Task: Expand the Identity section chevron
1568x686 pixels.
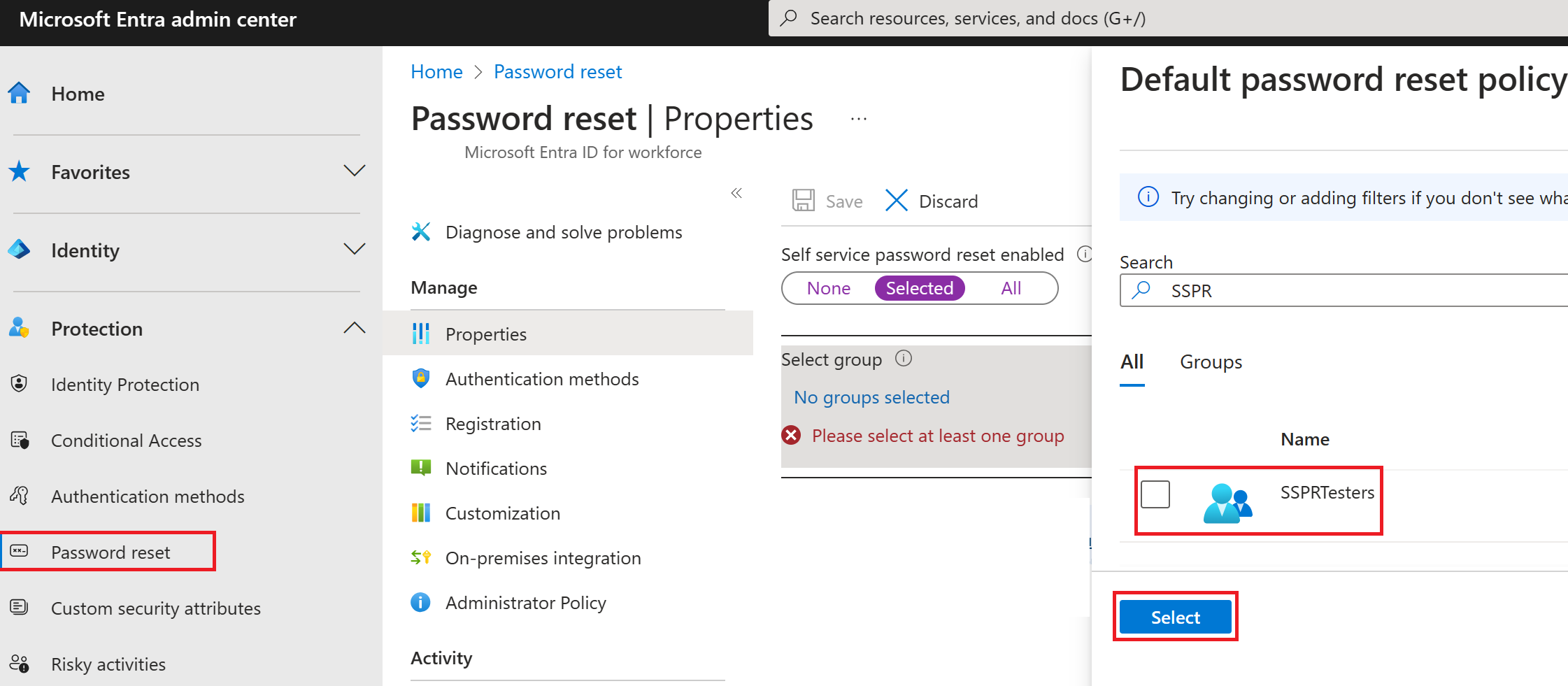Action: [355, 250]
